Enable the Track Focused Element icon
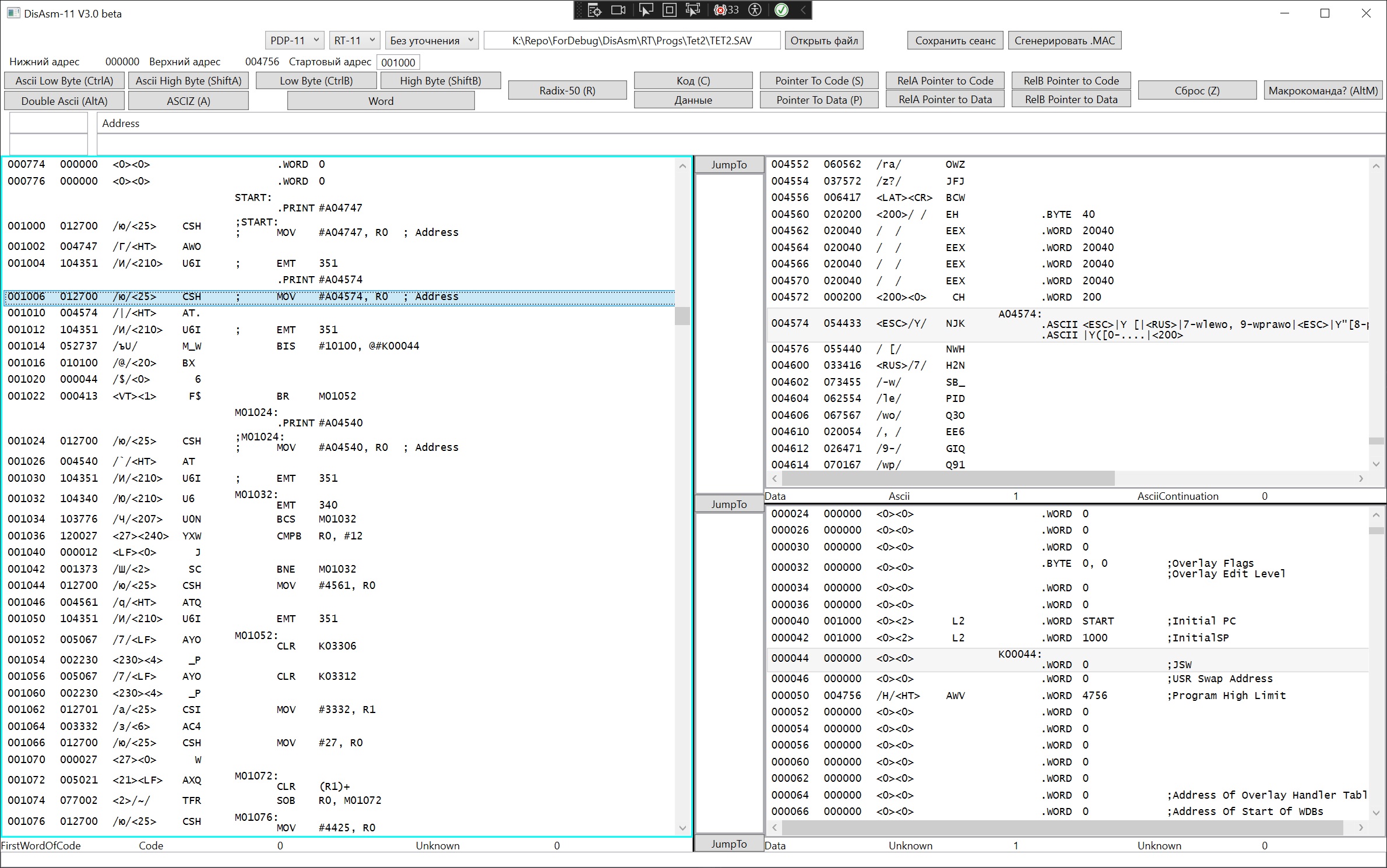Viewport: 1387px width, 868px height. tap(693, 10)
